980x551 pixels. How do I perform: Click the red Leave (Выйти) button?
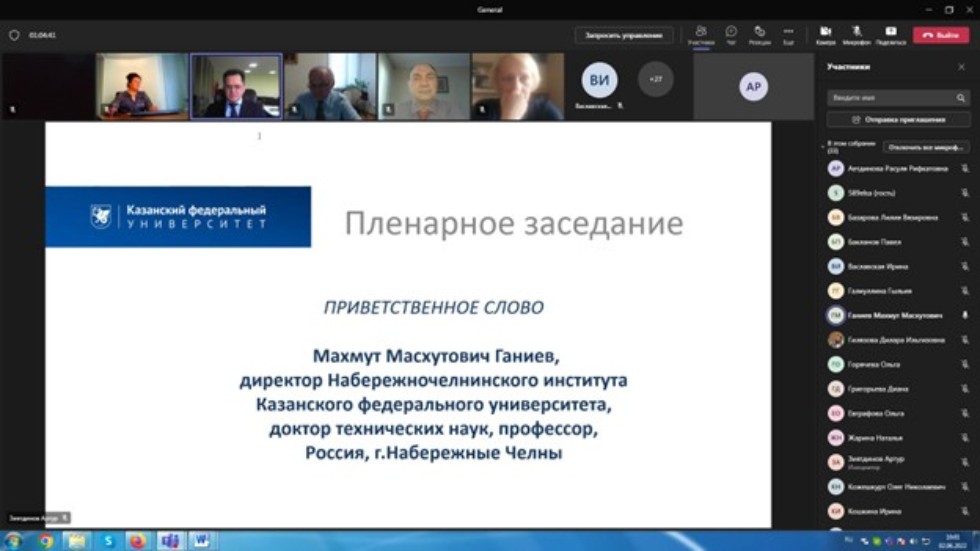[x=940, y=35]
